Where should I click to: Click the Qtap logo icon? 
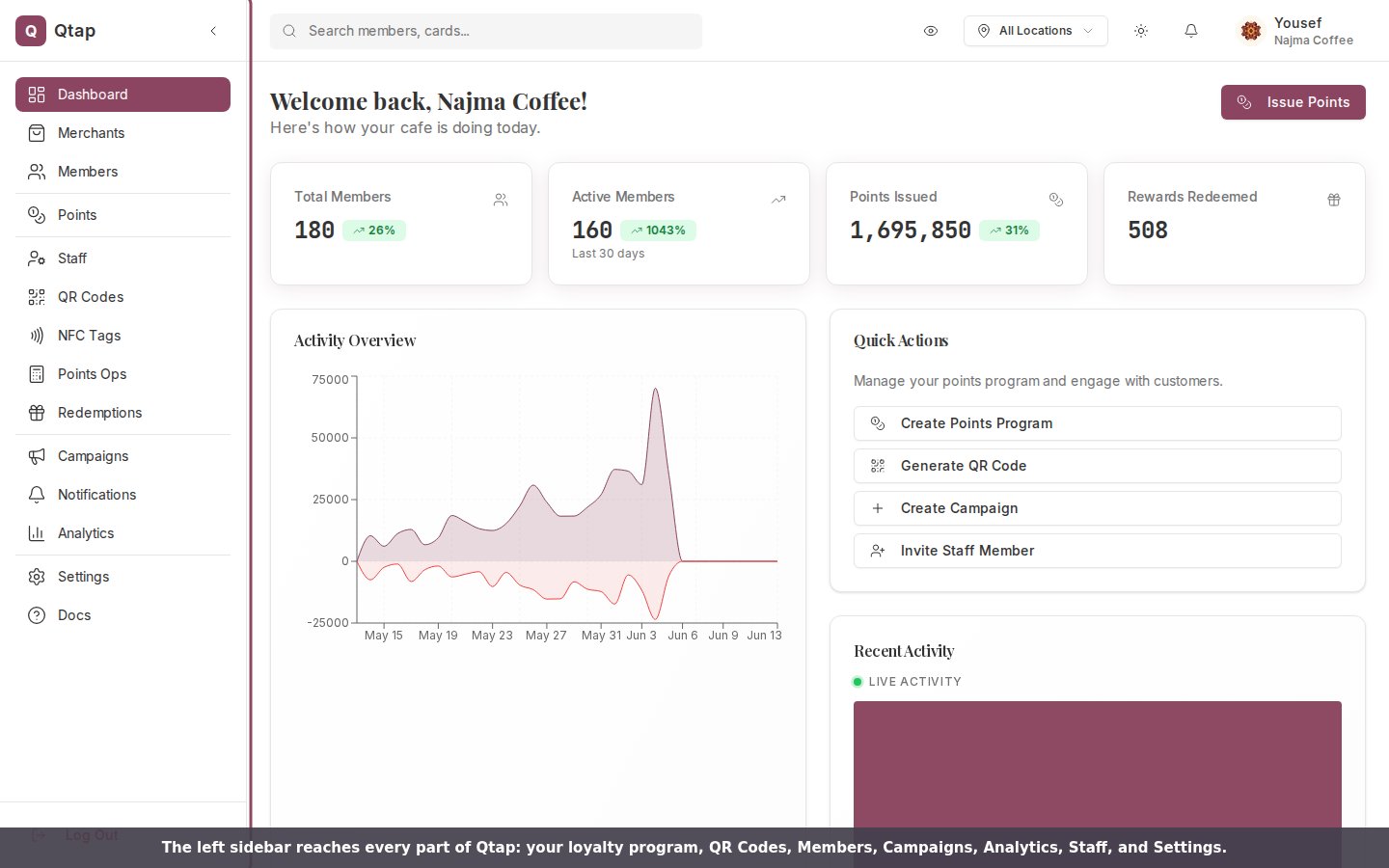[31, 31]
